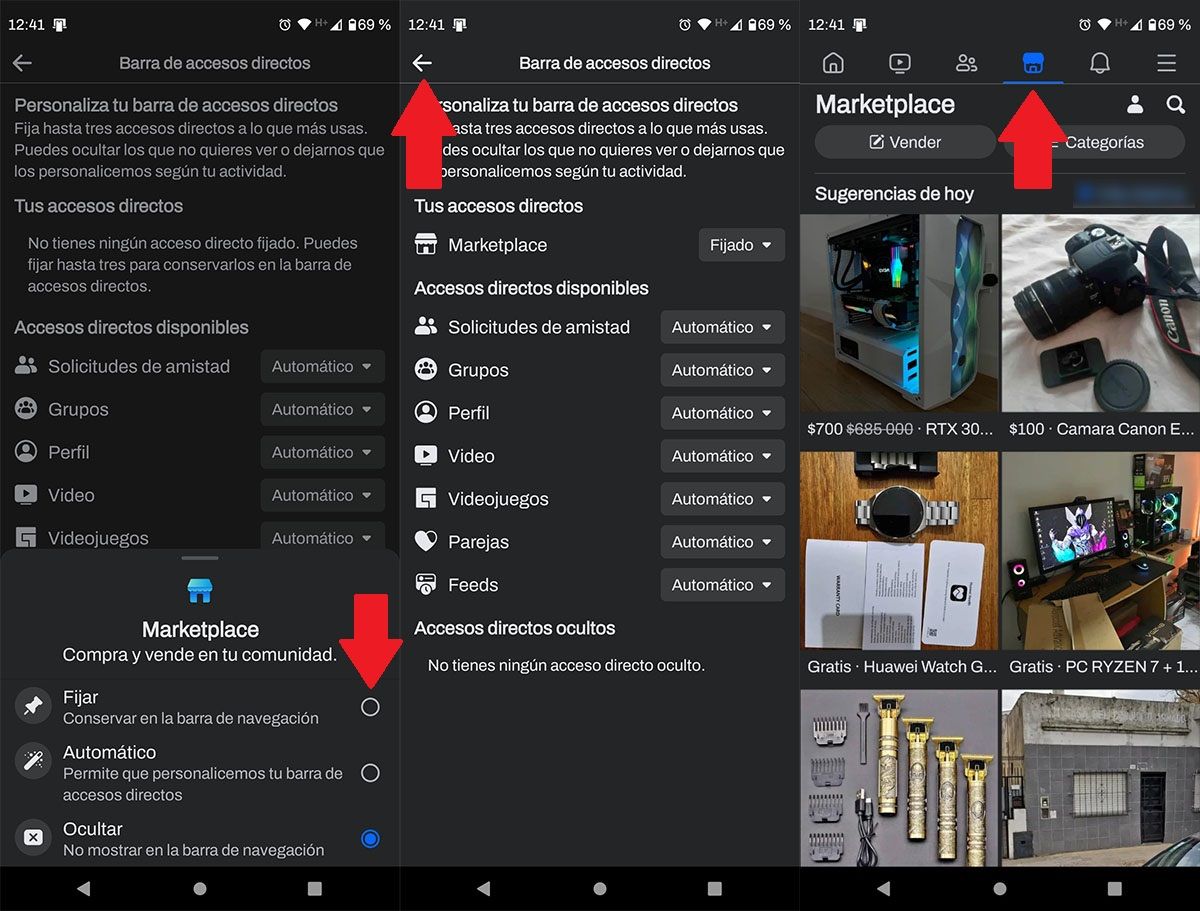Tap the Categorías button
1200x911 pixels.
(x=1093, y=142)
